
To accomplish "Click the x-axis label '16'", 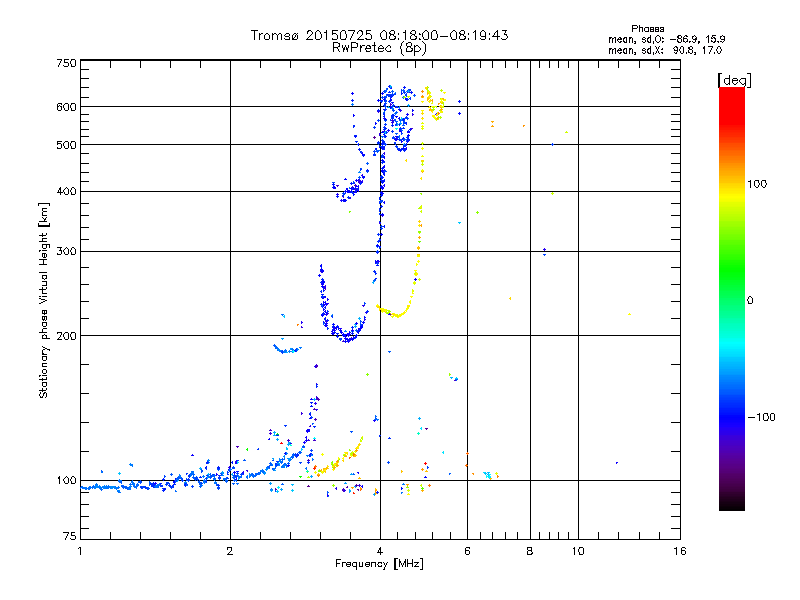I will (x=680, y=551).
